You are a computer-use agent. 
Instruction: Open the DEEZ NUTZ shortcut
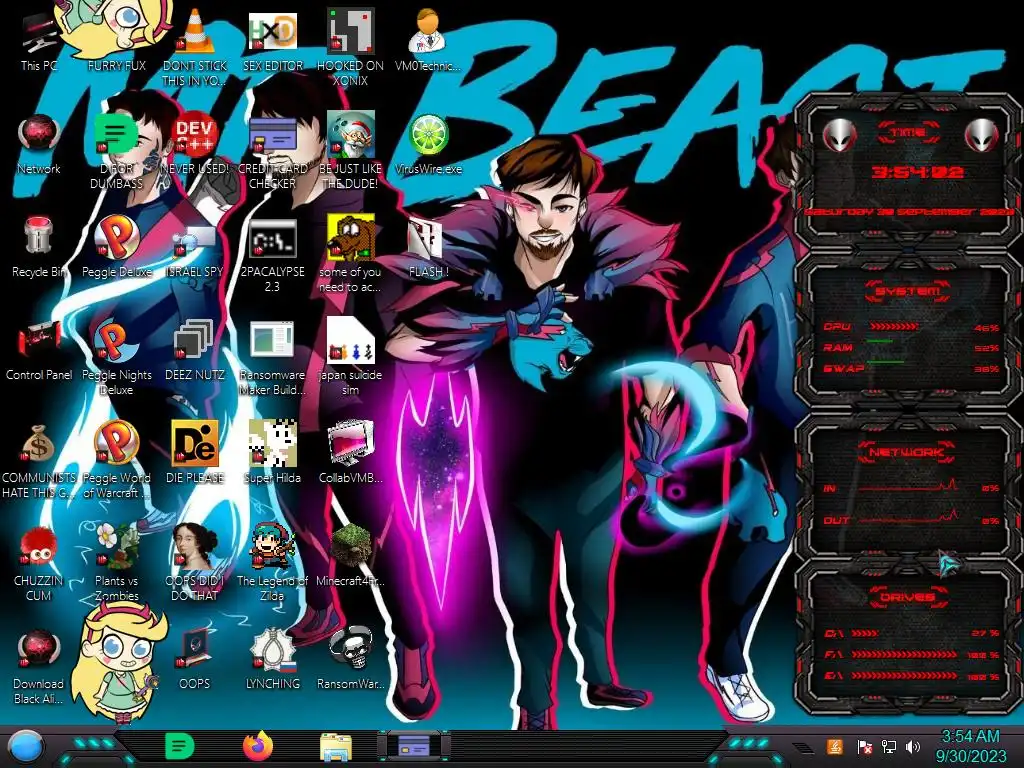click(195, 349)
